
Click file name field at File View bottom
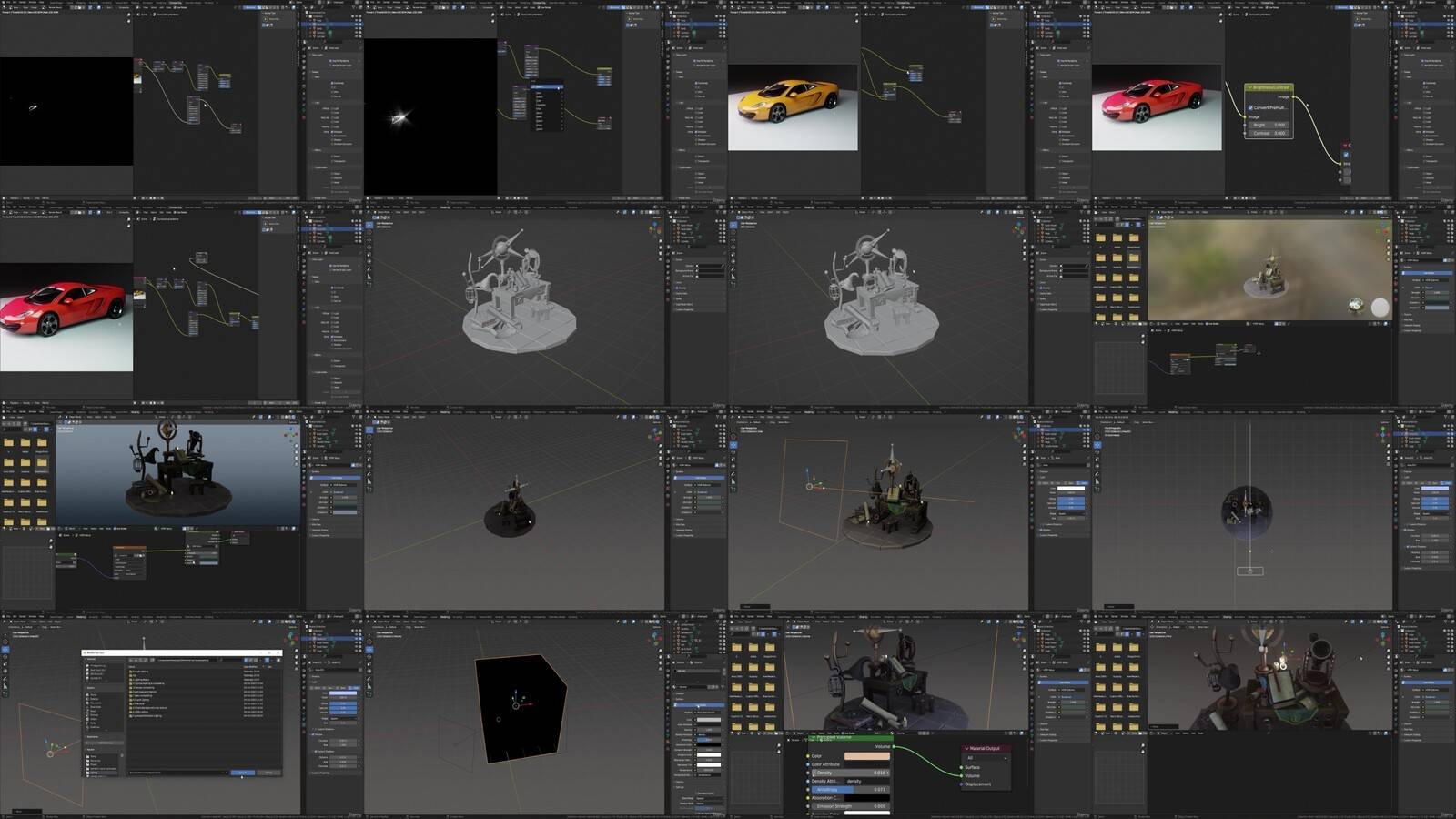click(178, 773)
